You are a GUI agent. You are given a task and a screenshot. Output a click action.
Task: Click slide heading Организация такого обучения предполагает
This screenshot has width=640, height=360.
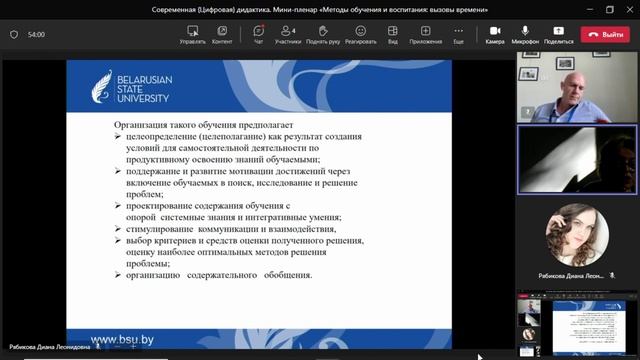[x=203, y=124]
